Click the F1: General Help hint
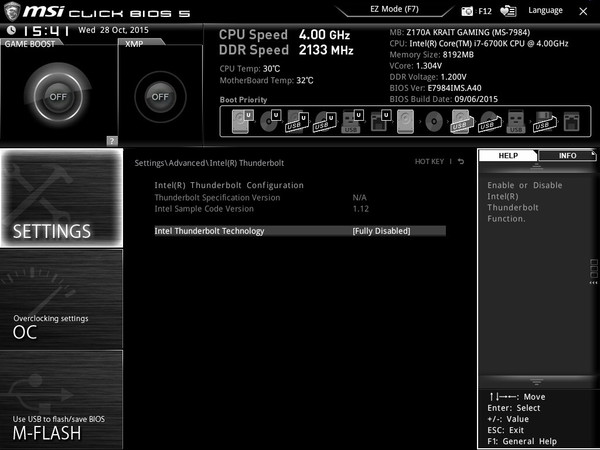Viewport: 600px width, 450px height. tap(522, 441)
